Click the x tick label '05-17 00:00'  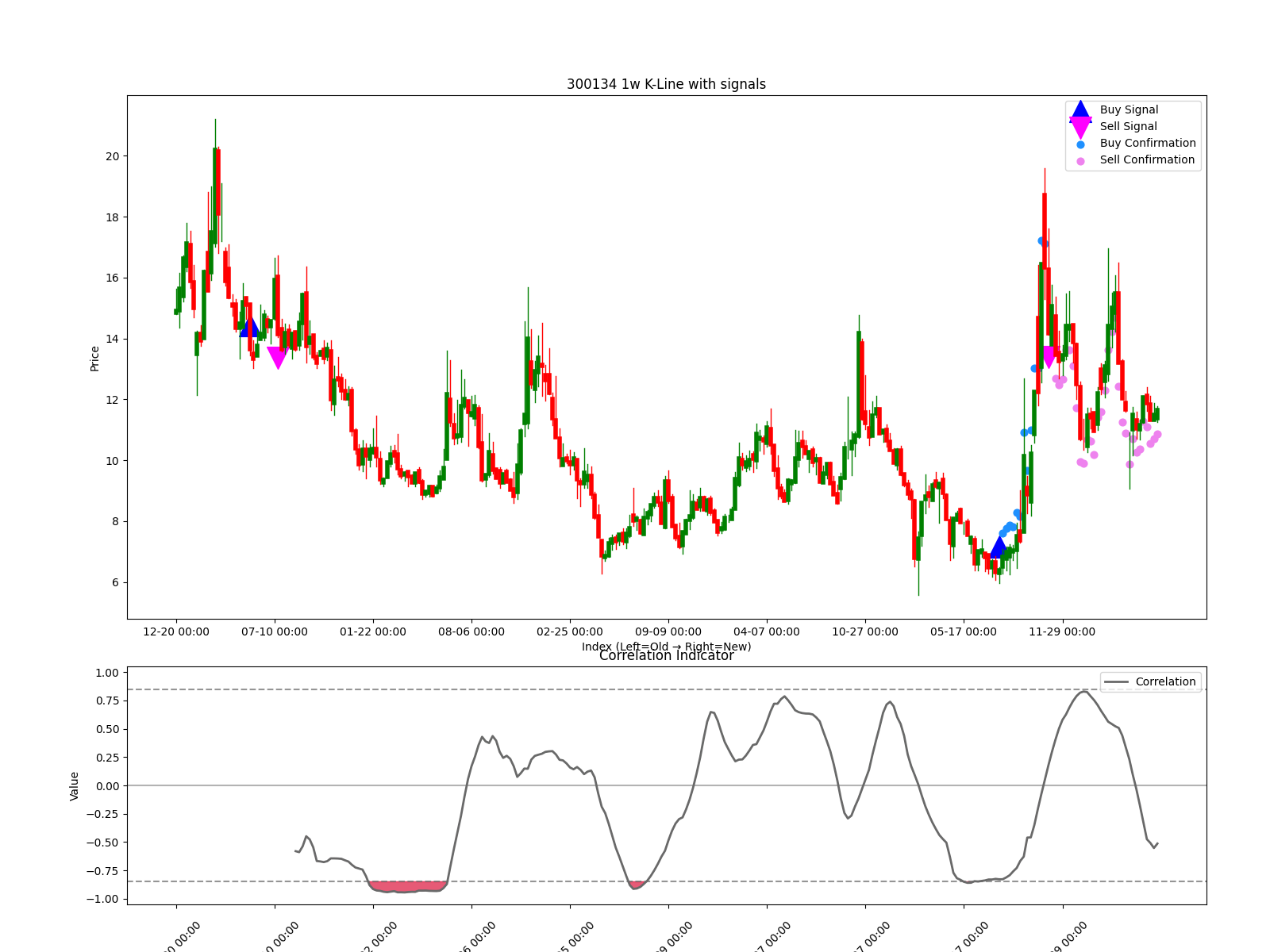coord(964,632)
